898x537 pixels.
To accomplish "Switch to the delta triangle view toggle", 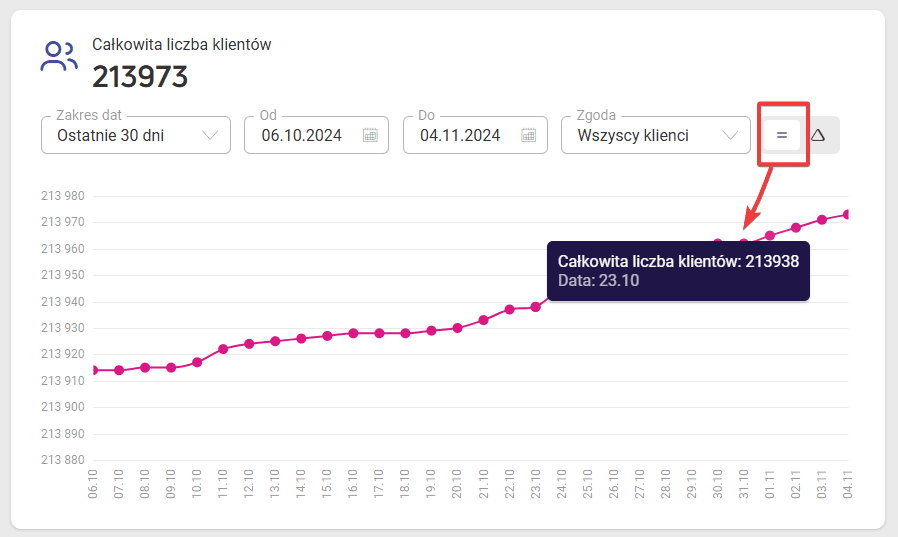I will (x=818, y=135).
